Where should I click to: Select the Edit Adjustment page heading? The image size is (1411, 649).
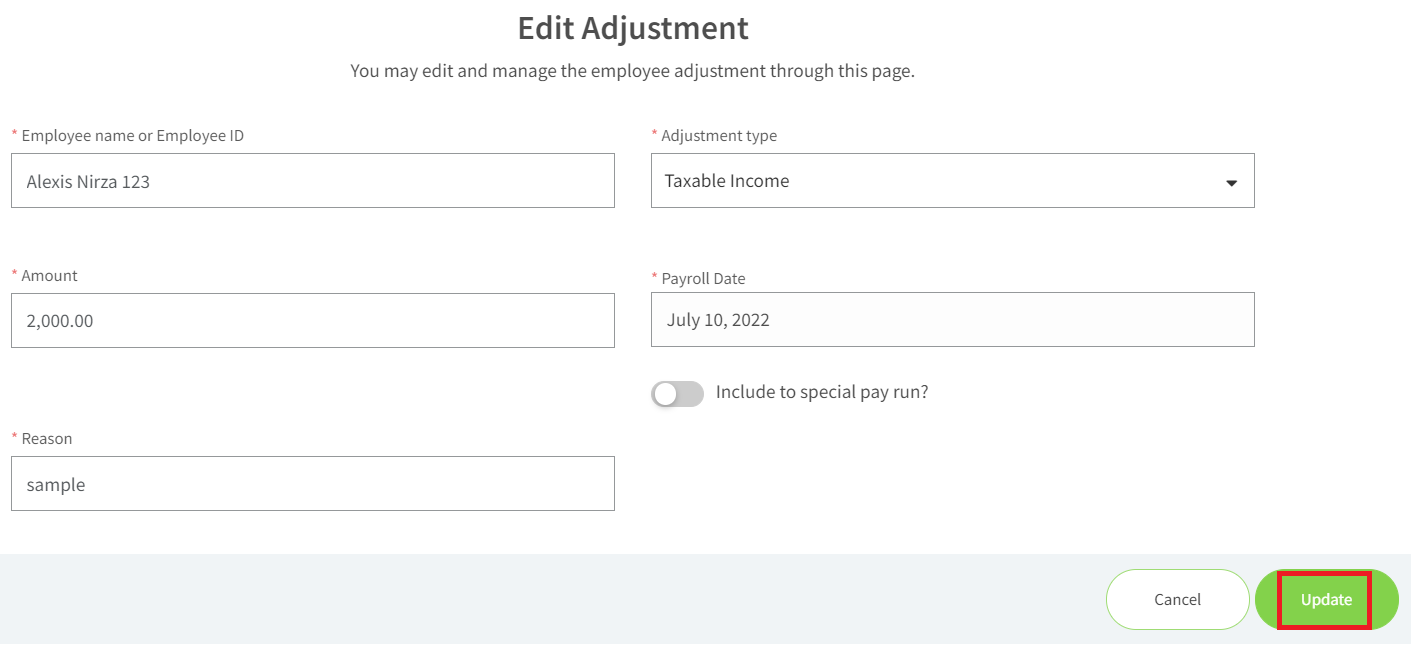633,28
